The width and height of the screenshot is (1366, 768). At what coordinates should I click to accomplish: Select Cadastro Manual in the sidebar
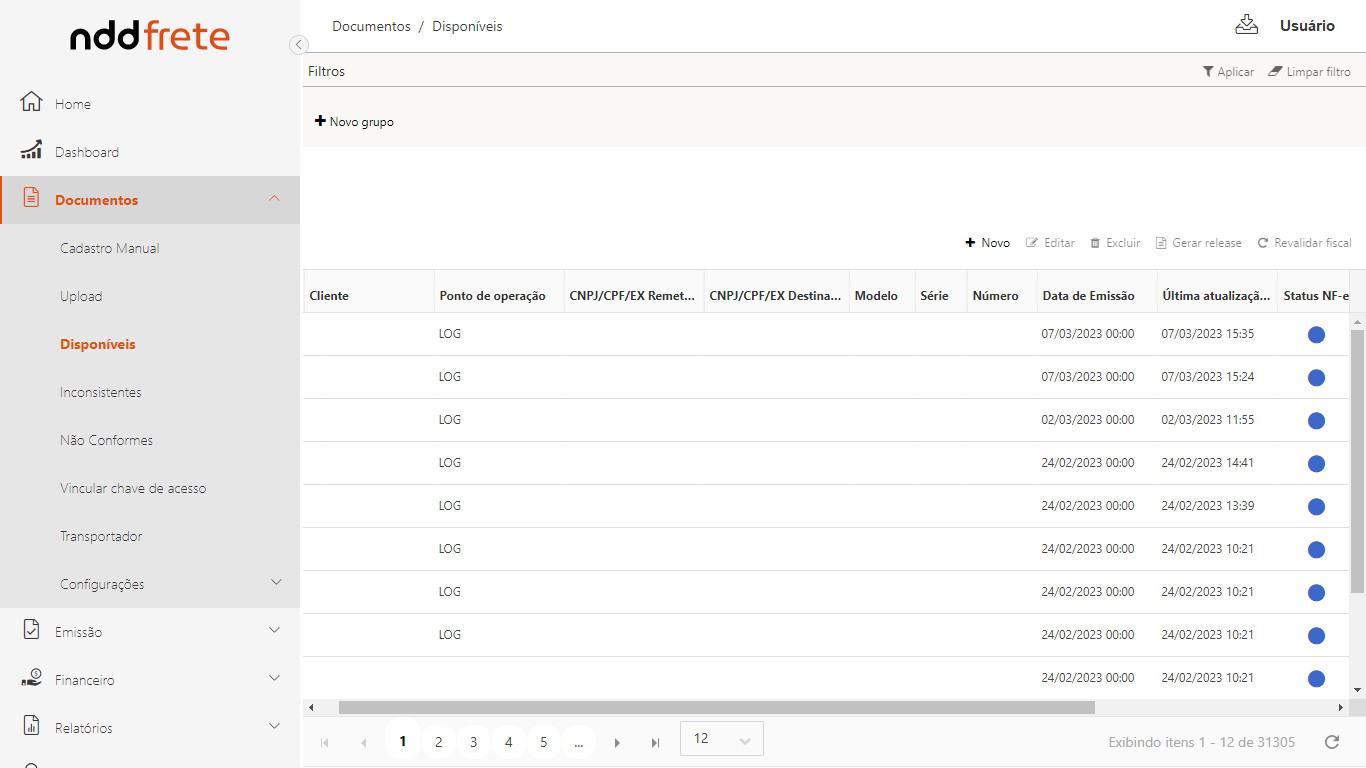coord(110,248)
